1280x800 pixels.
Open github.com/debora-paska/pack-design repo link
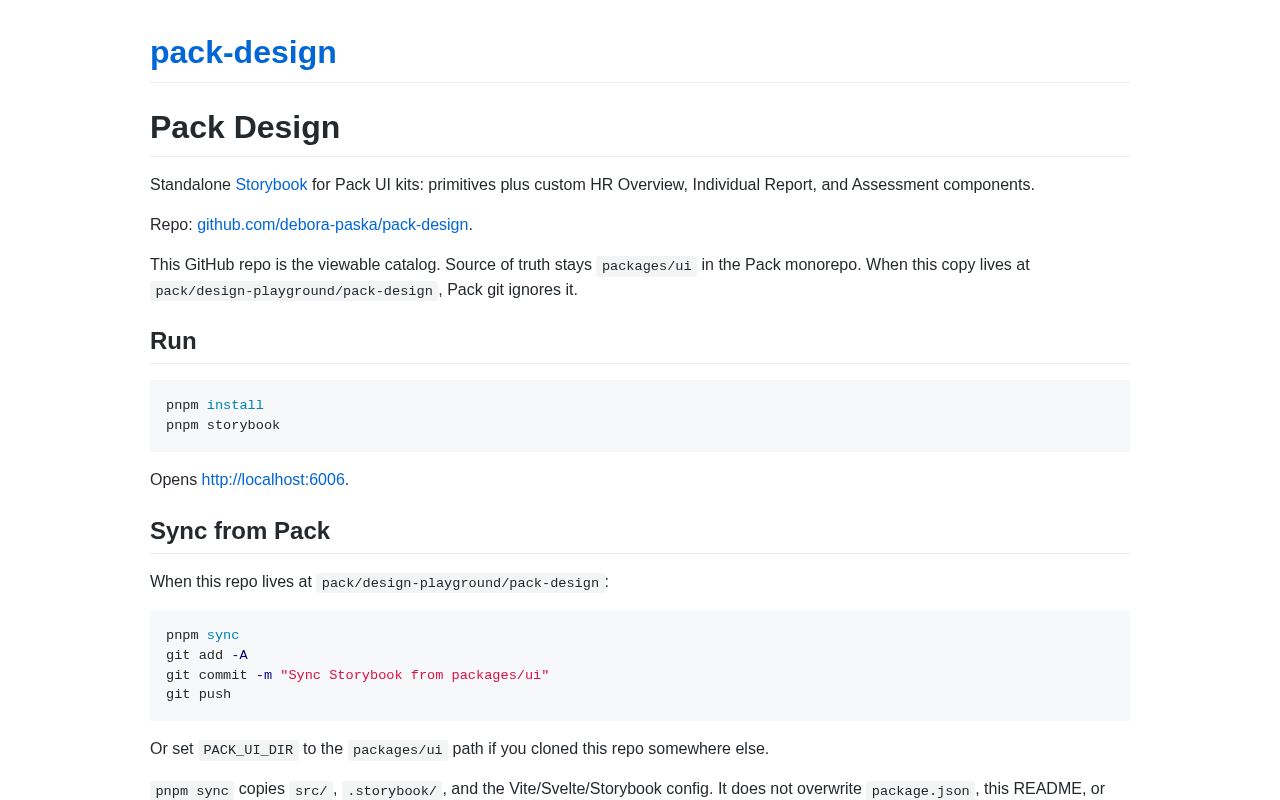[x=332, y=225]
